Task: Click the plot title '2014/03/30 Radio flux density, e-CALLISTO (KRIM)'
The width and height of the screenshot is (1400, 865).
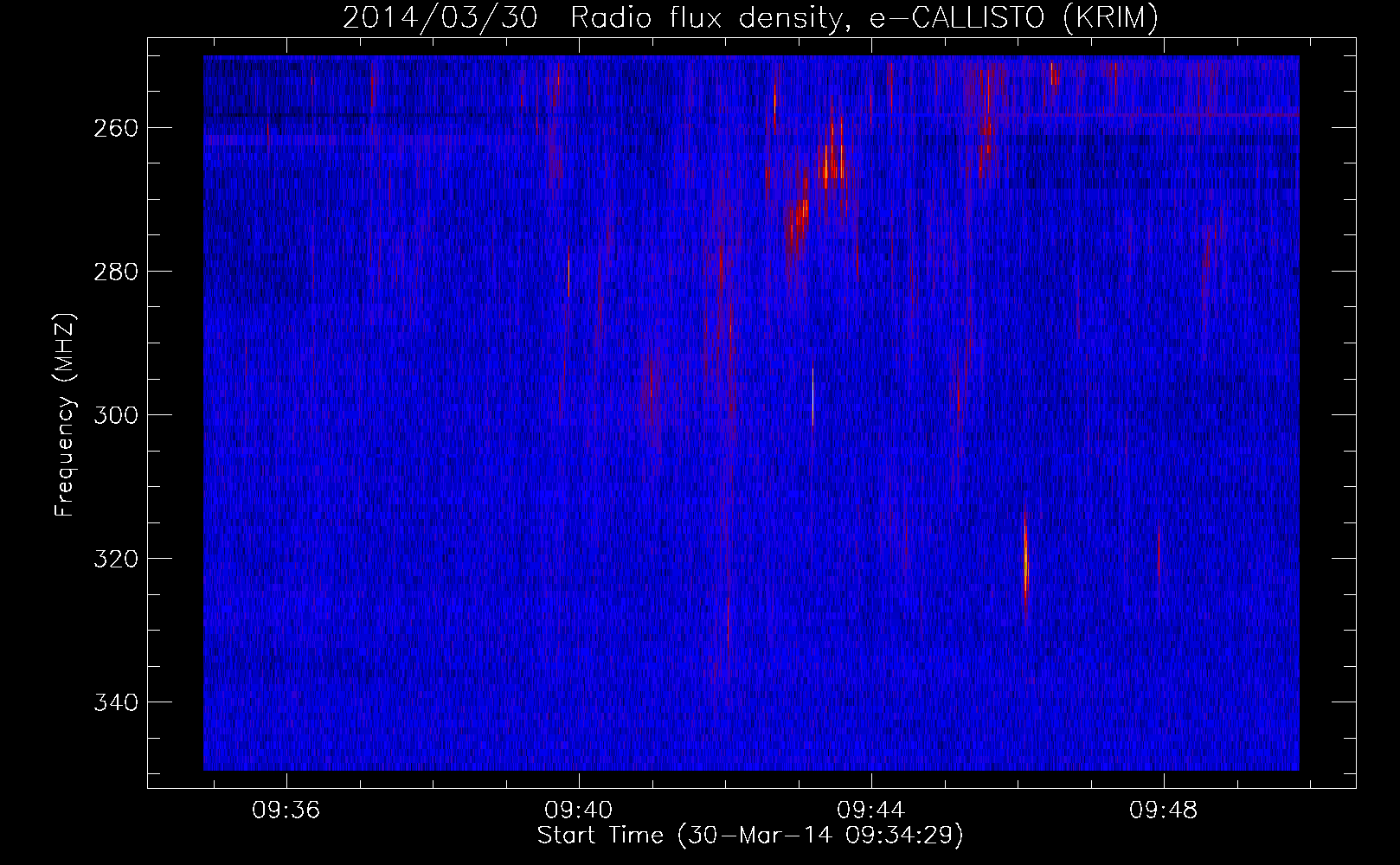Action: [750, 17]
